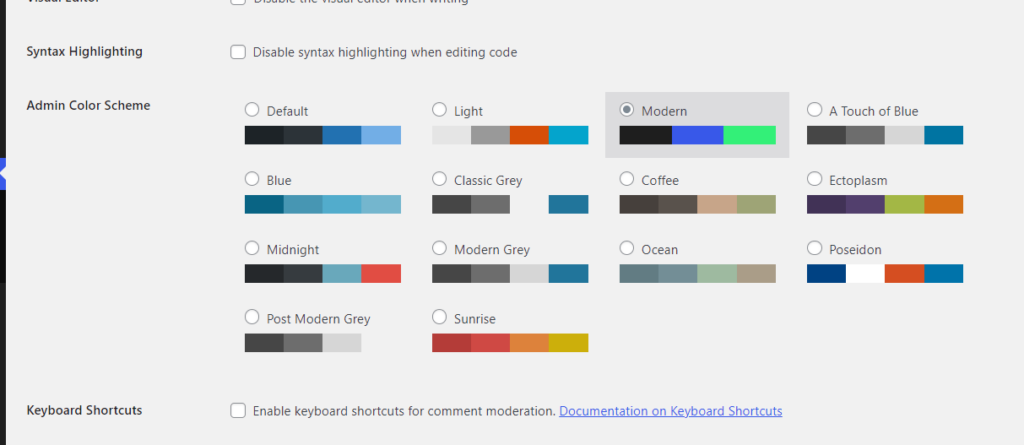Screen dimensions: 1024x445
Task: Select the Ocean color scheme radio button
Action: click(627, 248)
